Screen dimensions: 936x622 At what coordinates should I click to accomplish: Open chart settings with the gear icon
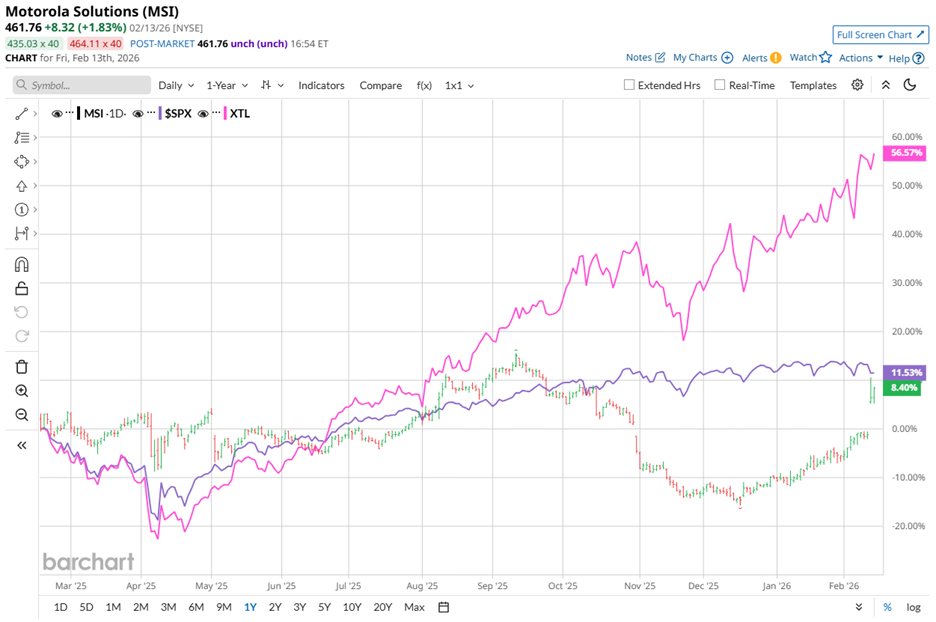(857, 85)
